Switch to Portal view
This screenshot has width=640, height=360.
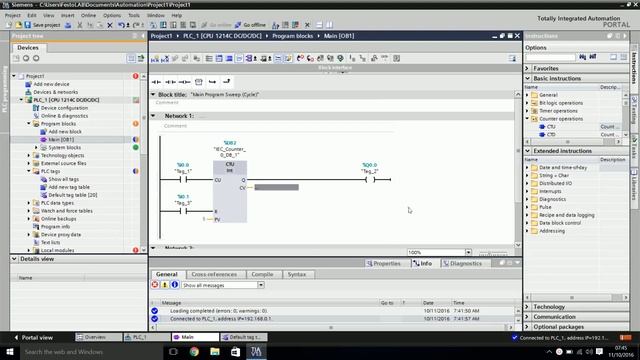click(x=33, y=338)
